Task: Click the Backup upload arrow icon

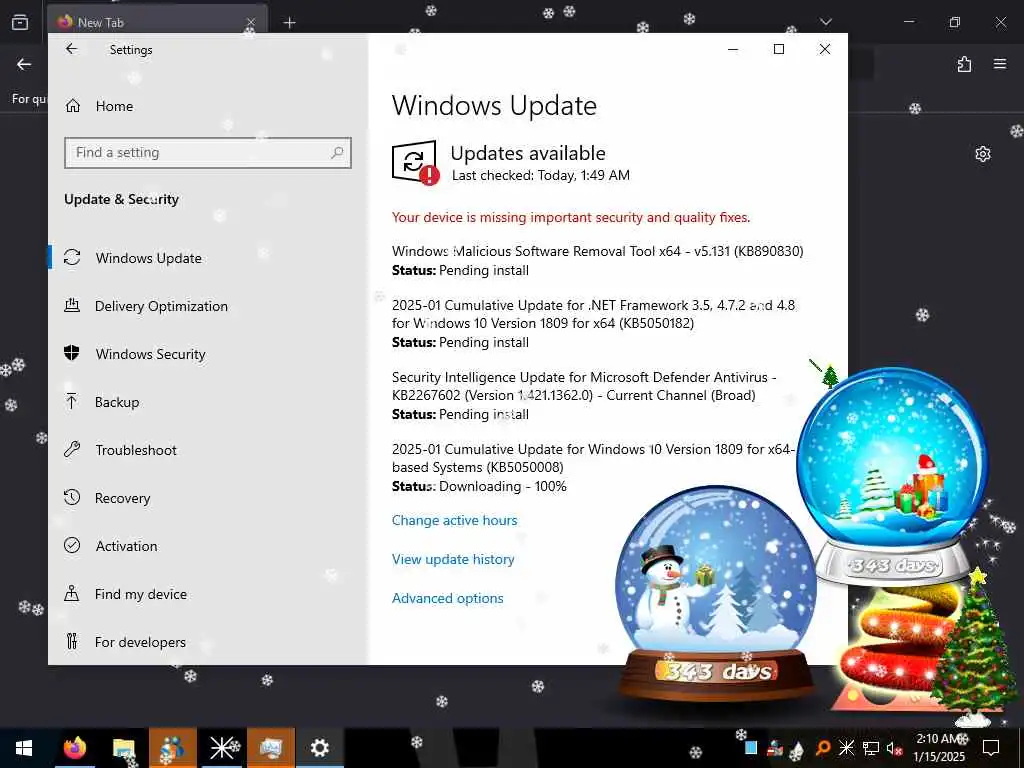Action: tap(72, 401)
